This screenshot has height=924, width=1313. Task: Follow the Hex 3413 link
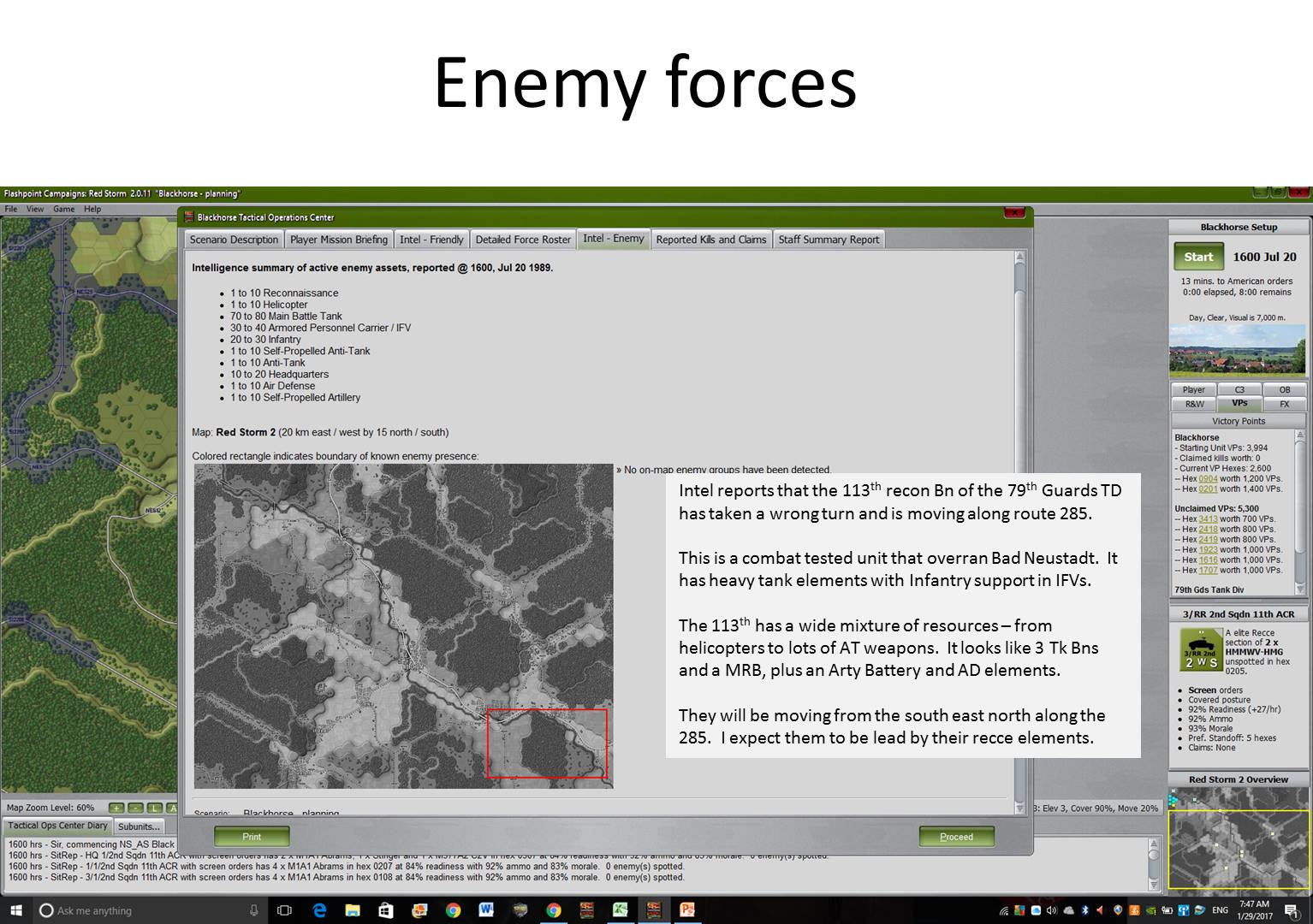click(x=1208, y=519)
